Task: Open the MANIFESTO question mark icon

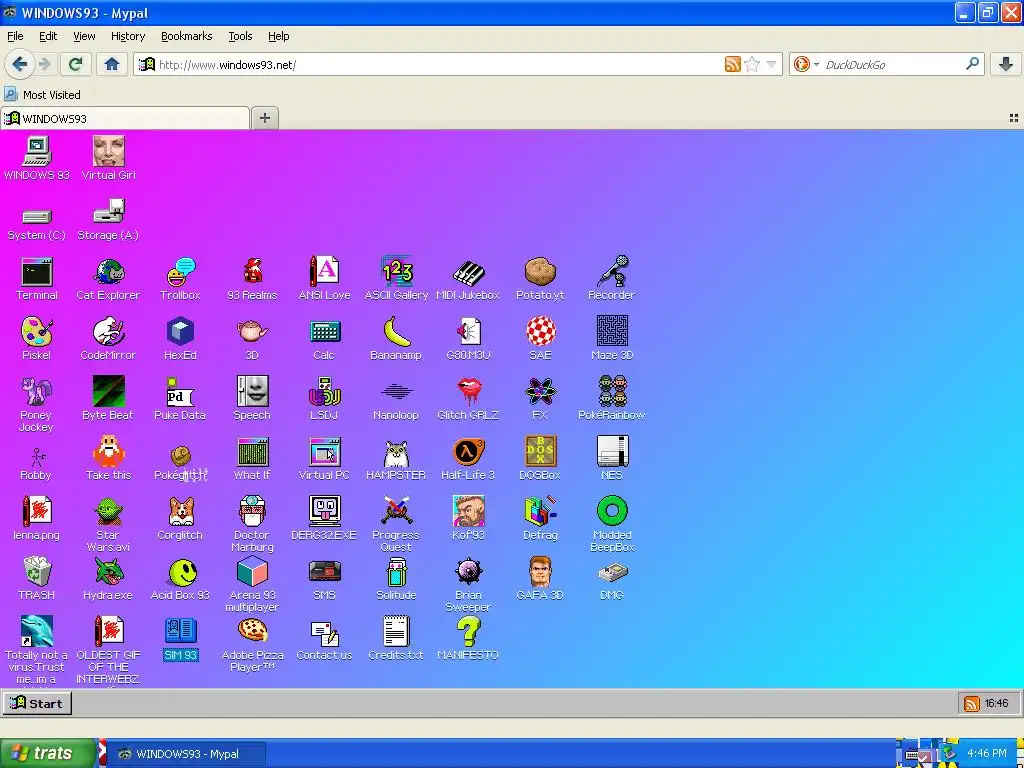Action: click(468, 632)
